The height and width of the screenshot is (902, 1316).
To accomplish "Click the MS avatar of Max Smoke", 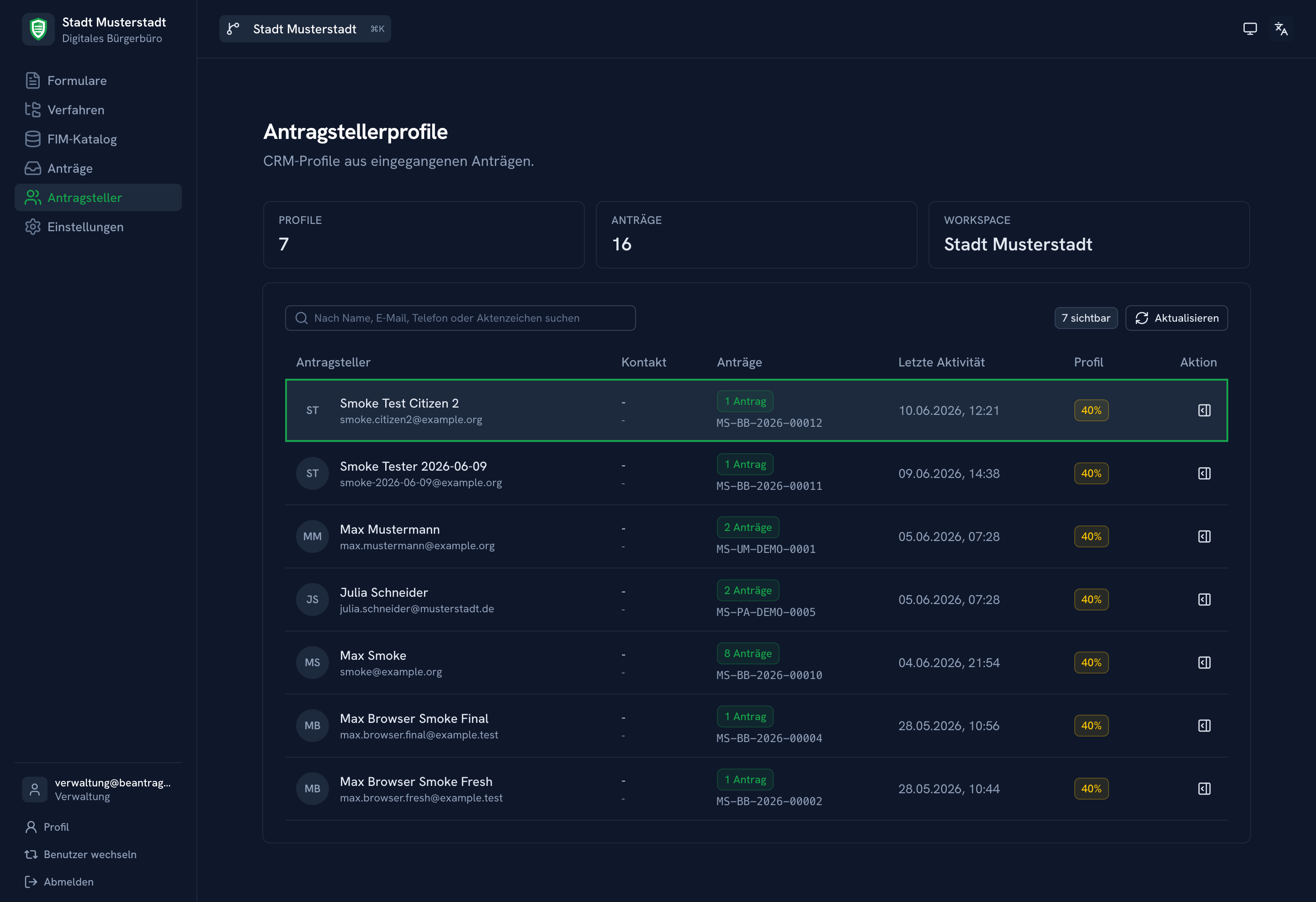I will tap(313, 663).
